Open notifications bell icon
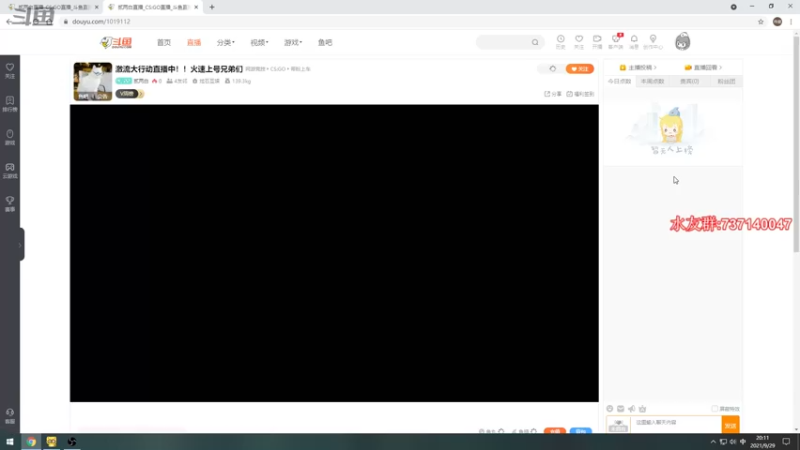The image size is (800, 450). 634,41
